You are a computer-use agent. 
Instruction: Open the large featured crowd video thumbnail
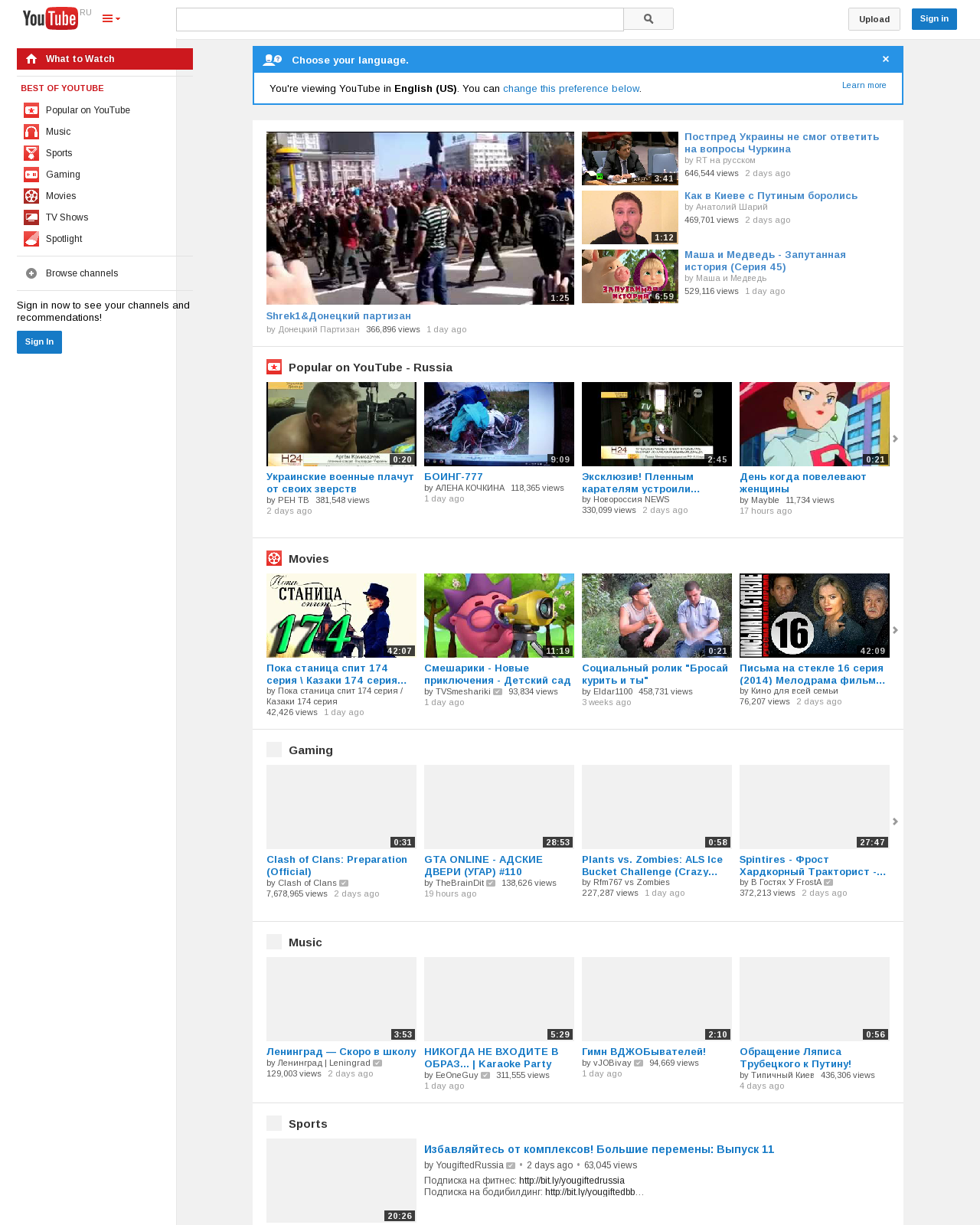[420, 218]
